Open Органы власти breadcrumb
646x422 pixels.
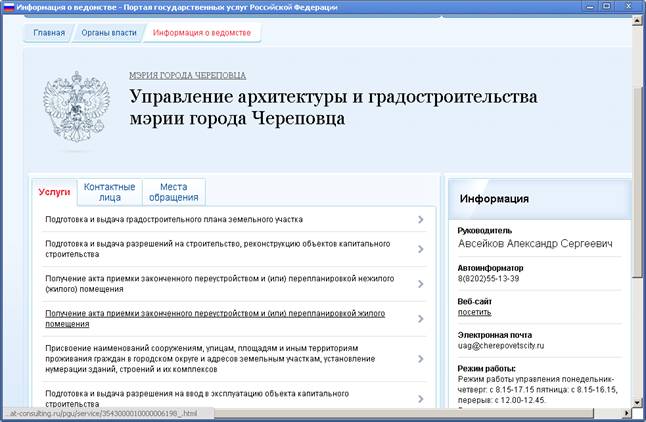tap(109, 33)
